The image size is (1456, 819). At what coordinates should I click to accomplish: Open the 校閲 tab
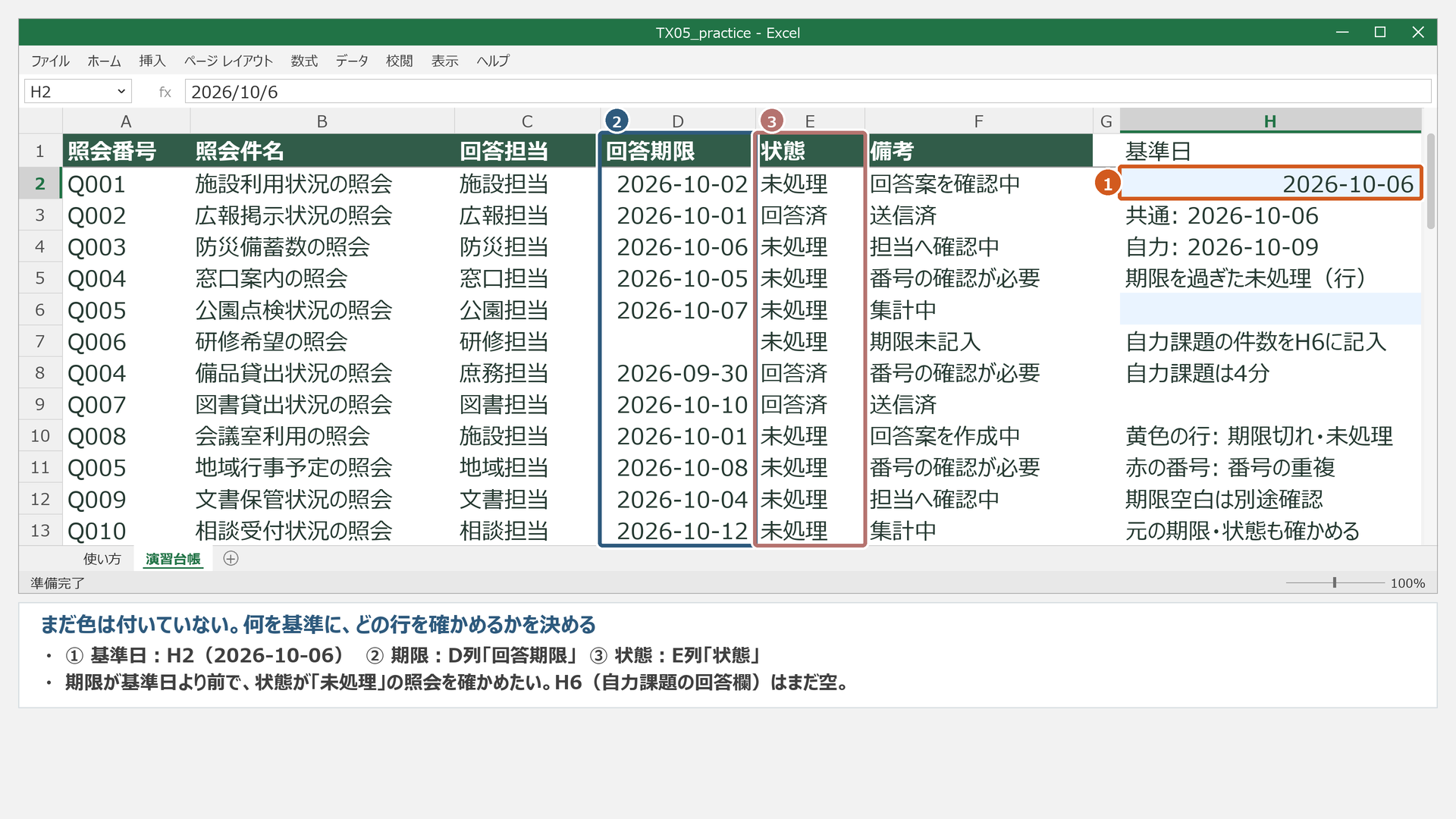click(x=400, y=61)
